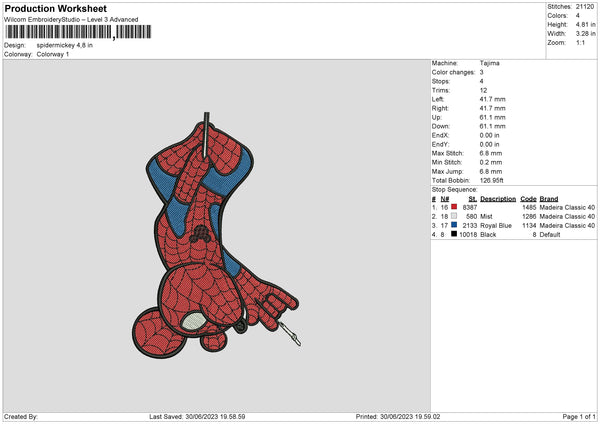Click the 'Royal Blue' description in row 3
This screenshot has width=600, height=424.
(496, 225)
